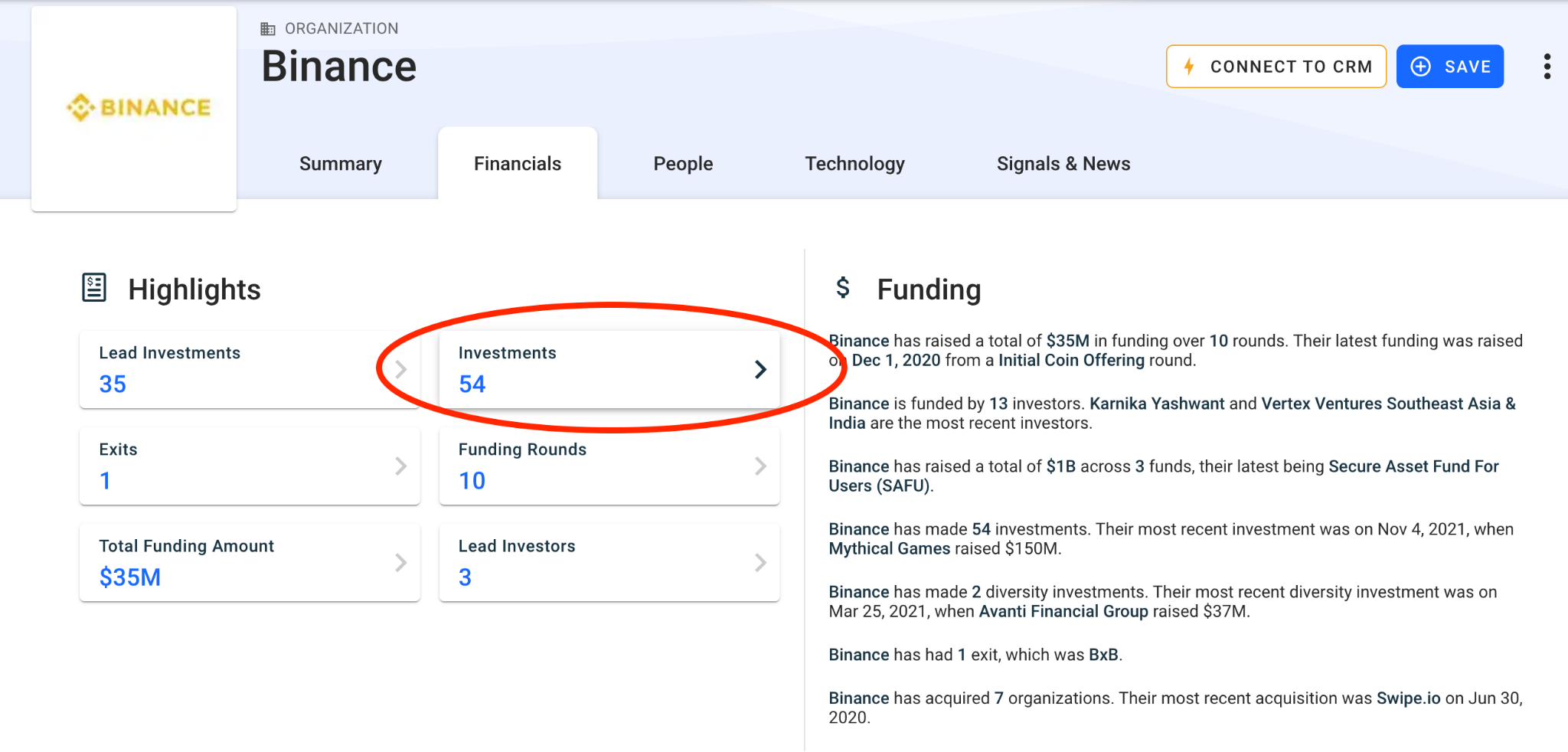Click the Binance page title

pyautogui.click(x=338, y=67)
